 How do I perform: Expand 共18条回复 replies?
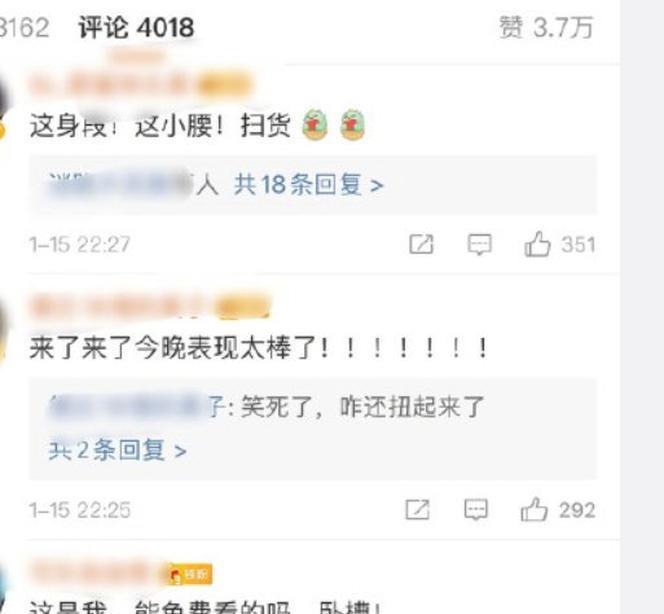tap(309, 185)
